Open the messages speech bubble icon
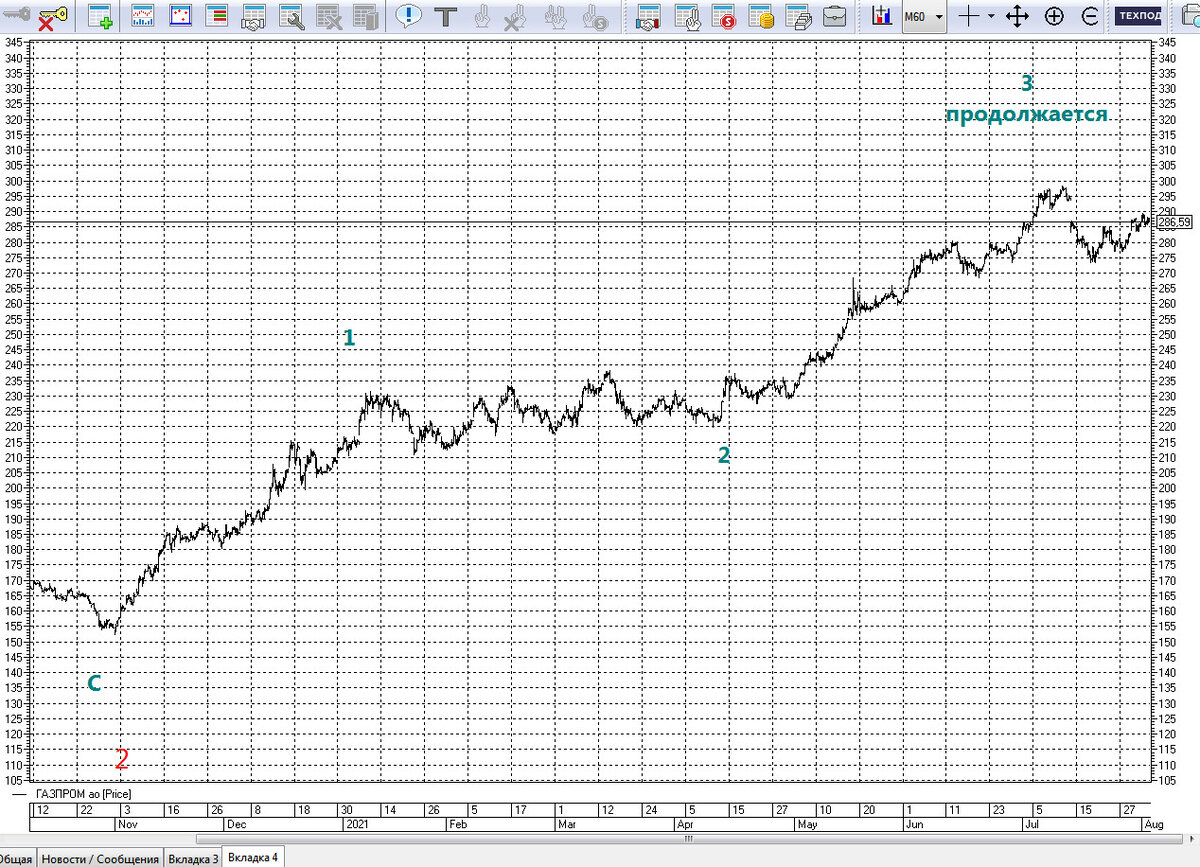 click(x=408, y=16)
